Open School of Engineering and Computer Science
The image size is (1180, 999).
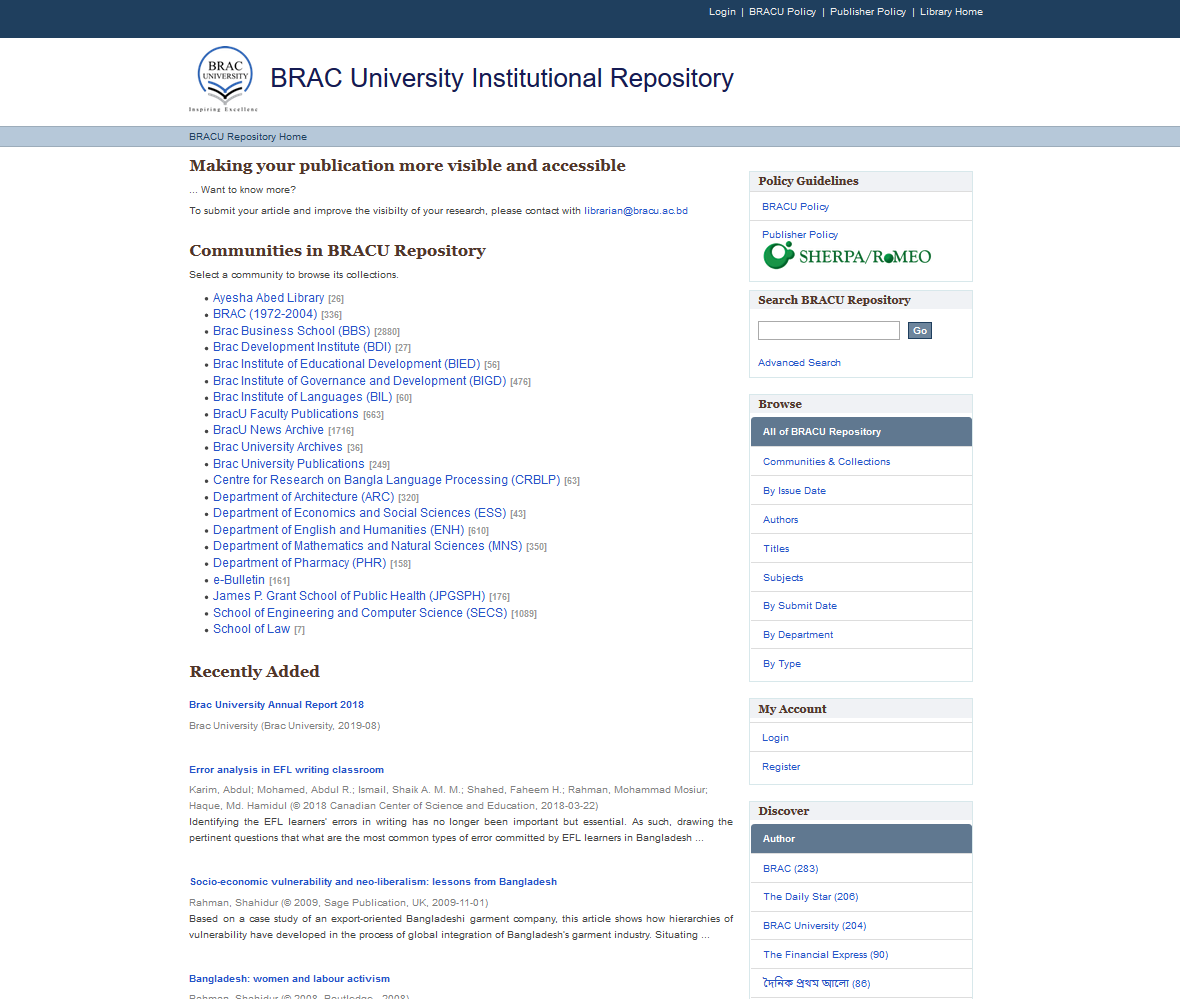(x=360, y=613)
